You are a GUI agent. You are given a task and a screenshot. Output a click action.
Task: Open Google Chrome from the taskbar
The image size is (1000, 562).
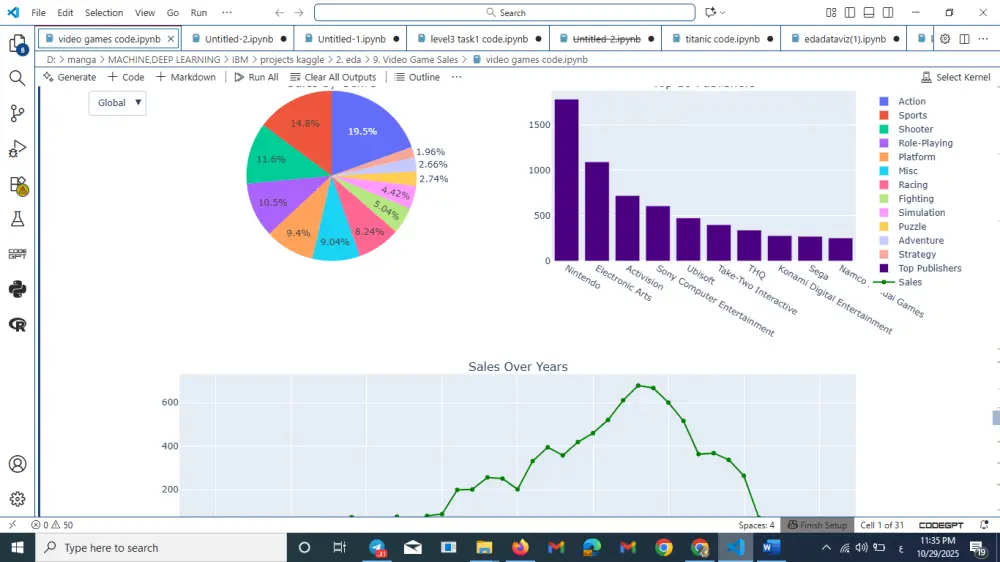(x=664, y=547)
